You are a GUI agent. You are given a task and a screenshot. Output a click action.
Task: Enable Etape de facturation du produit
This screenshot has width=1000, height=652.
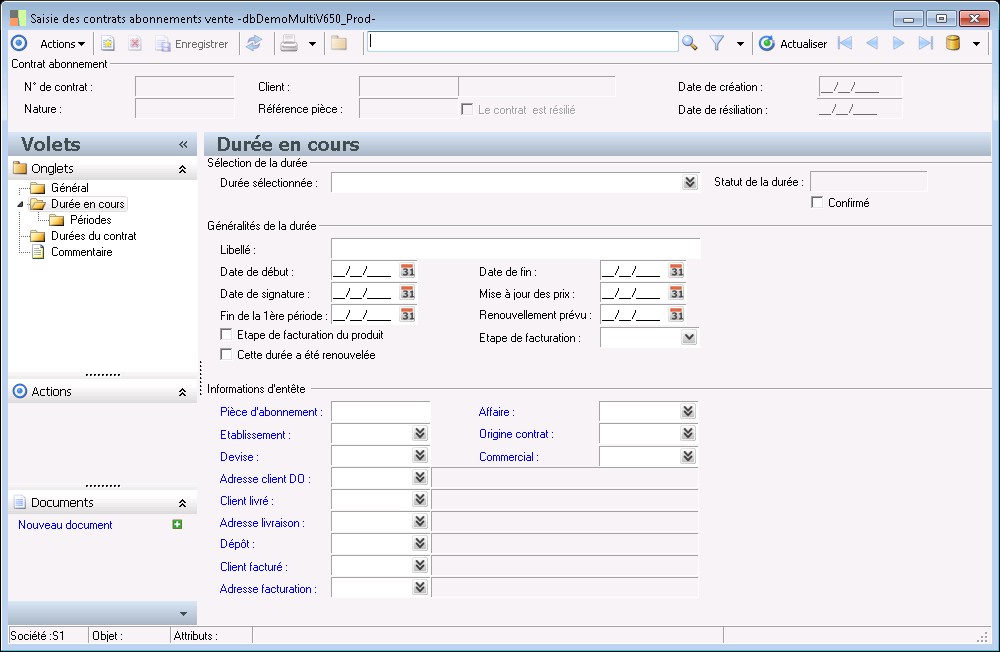(x=226, y=335)
